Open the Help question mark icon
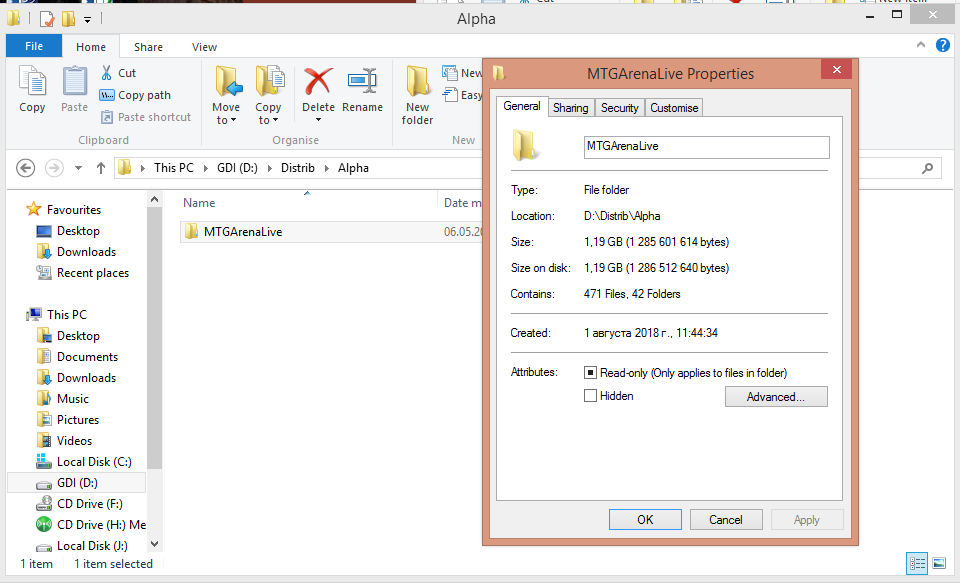Viewport: 960px width, 583px height. 942,46
